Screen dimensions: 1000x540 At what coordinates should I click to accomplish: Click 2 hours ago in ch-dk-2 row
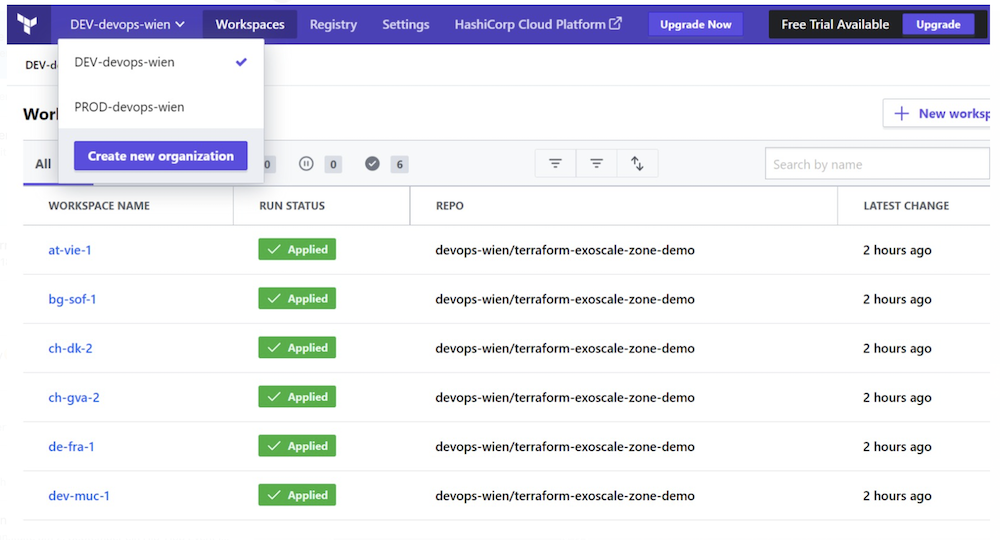[897, 348]
